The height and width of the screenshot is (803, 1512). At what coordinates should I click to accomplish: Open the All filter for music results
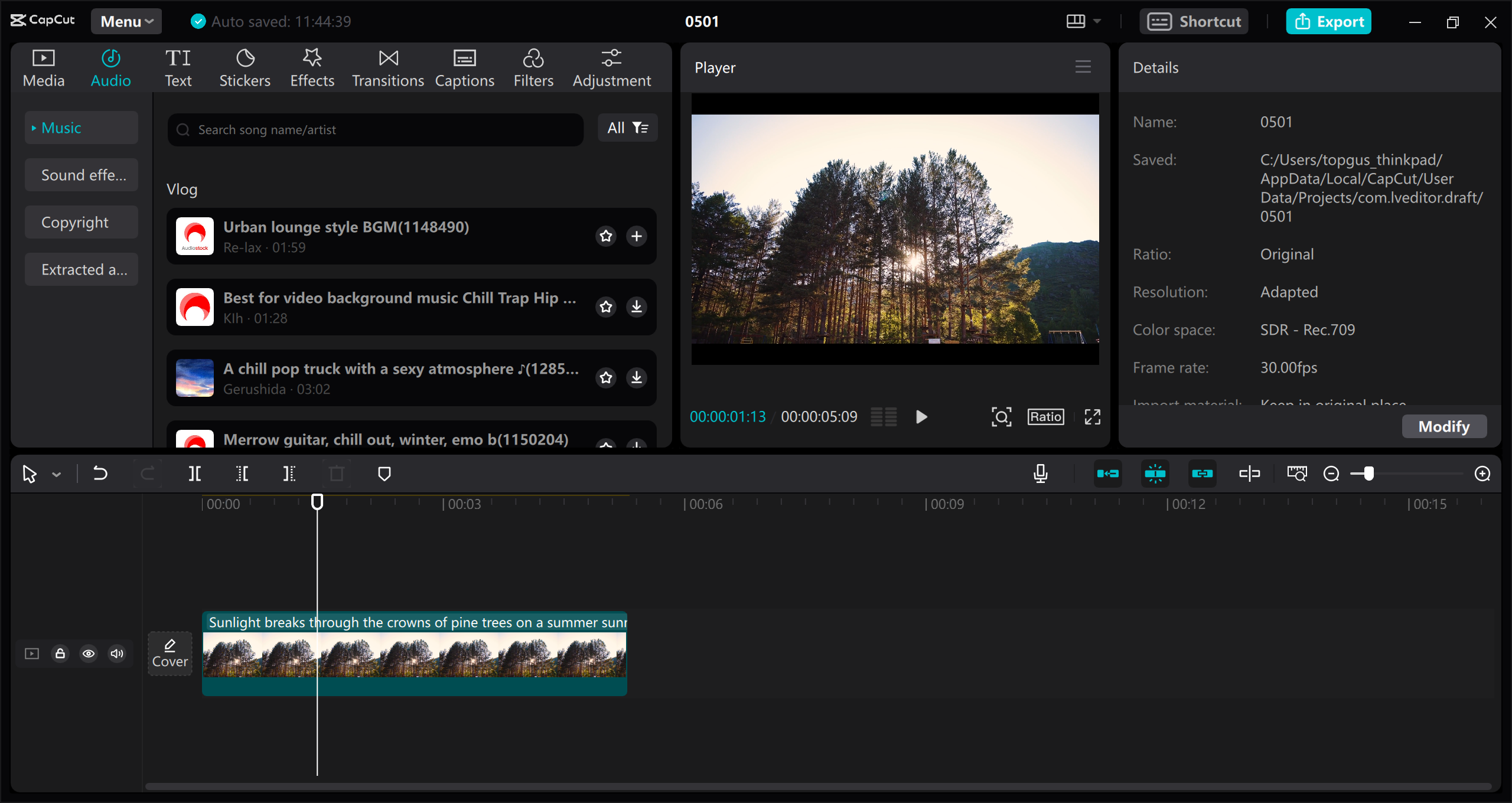click(x=627, y=128)
